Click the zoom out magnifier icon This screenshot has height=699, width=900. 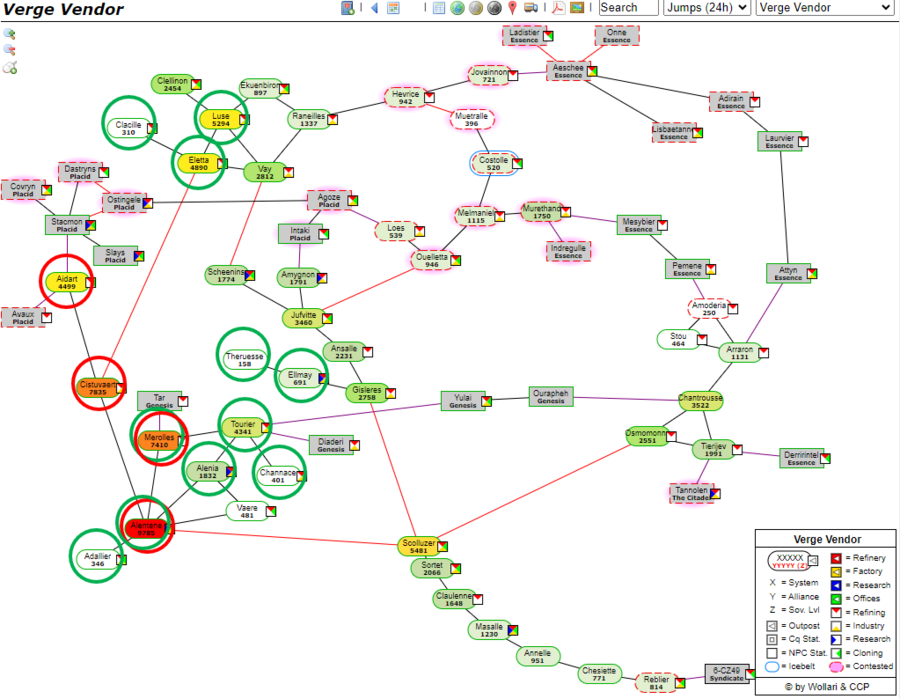9,49
